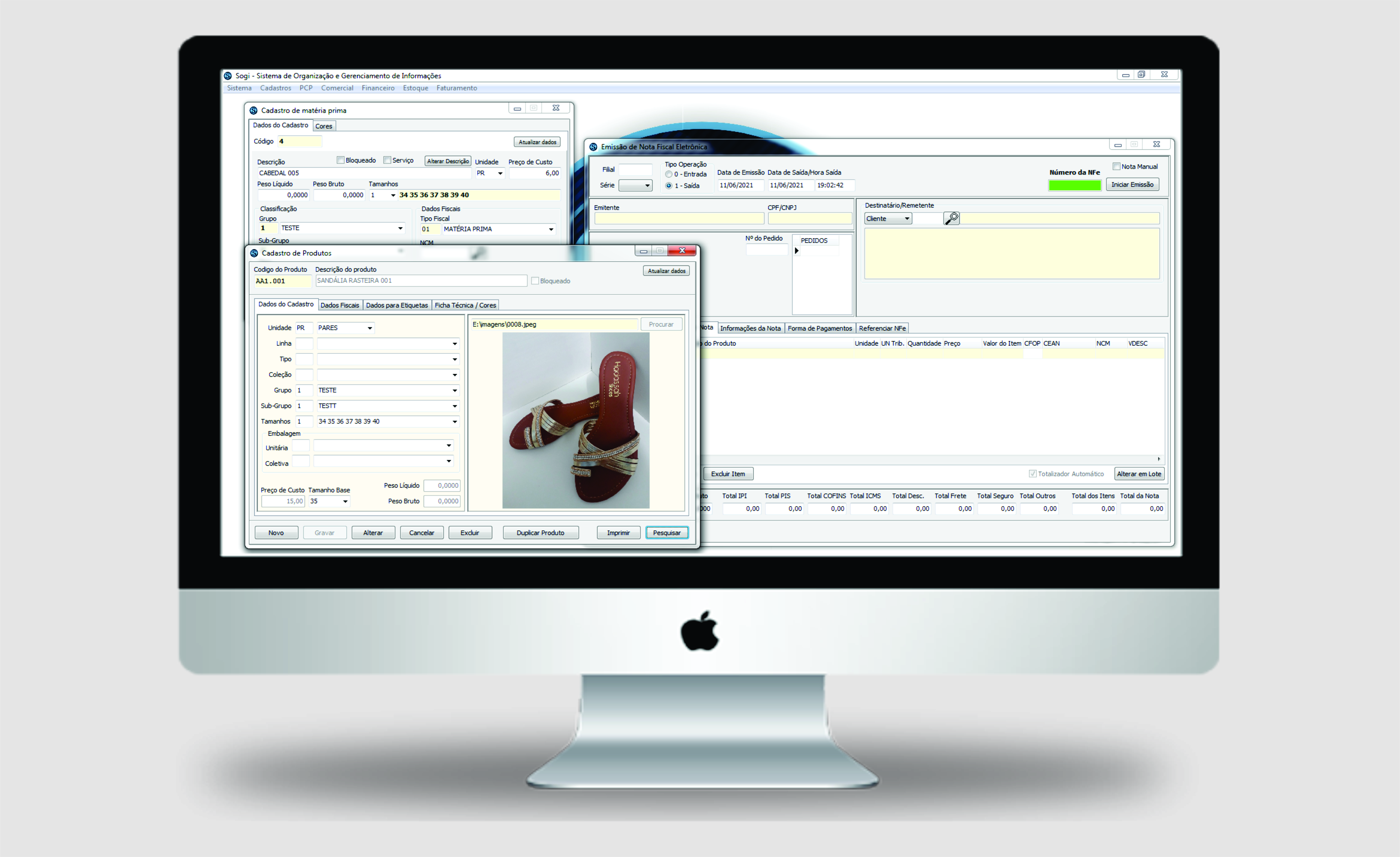Click the Sogi icon on Cadastro de Produtos window

pos(254,253)
